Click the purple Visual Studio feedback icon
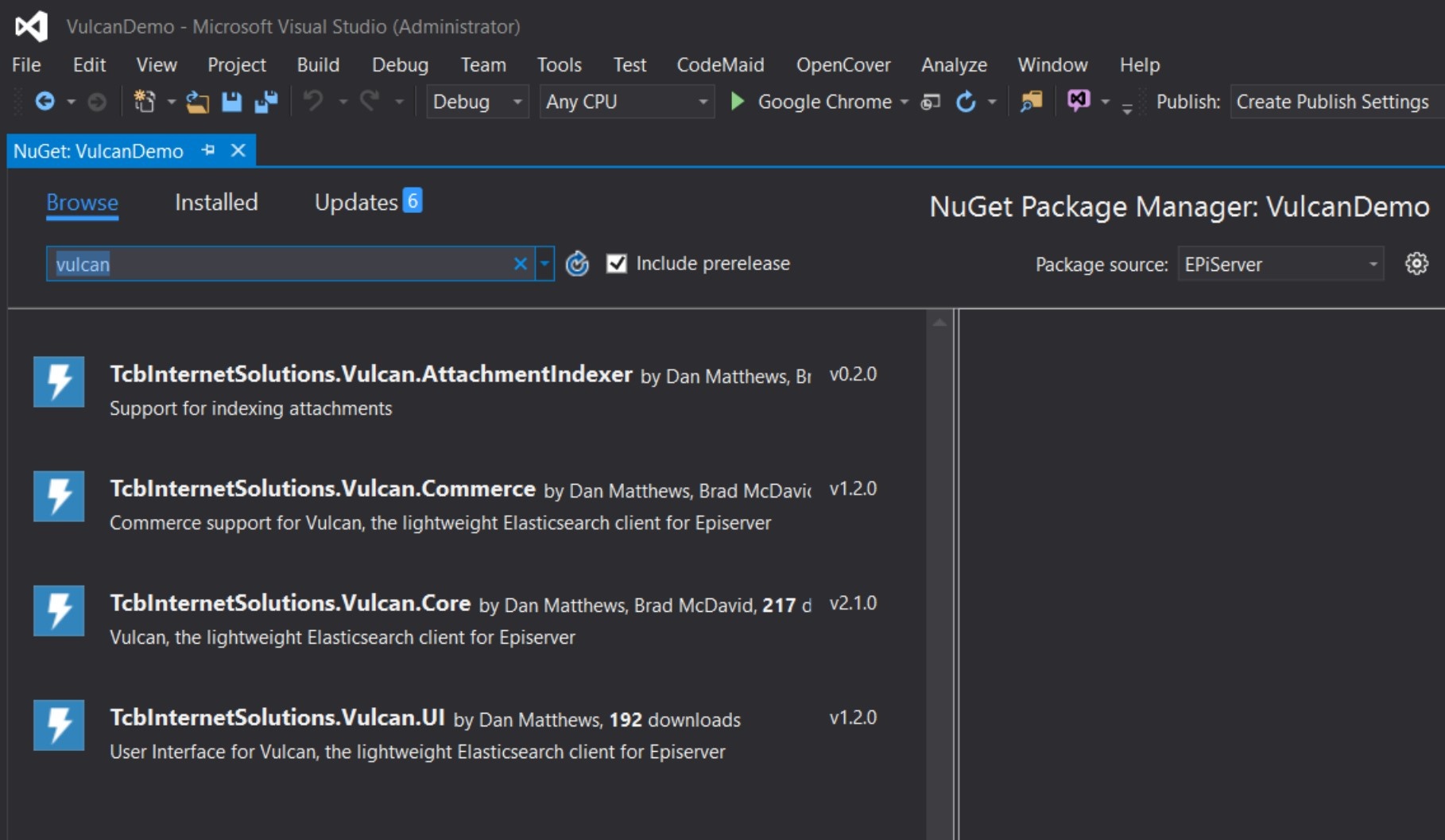This screenshot has height=840, width=1445. point(1079,101)
